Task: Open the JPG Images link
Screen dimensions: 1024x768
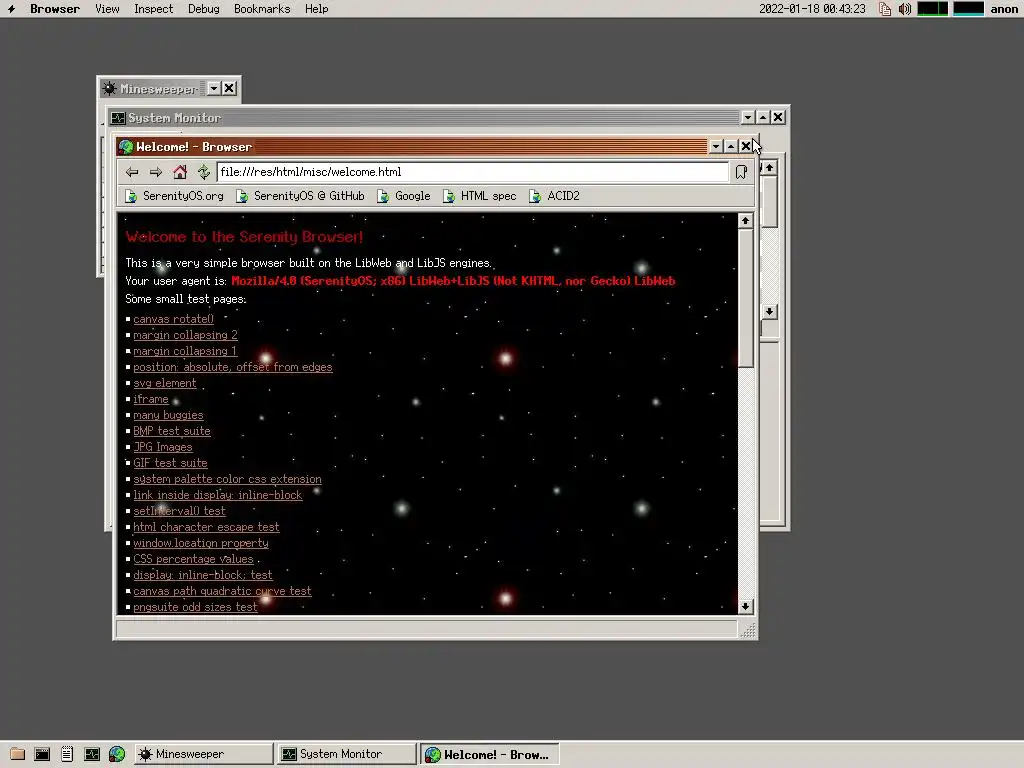Action: [163, 447]
